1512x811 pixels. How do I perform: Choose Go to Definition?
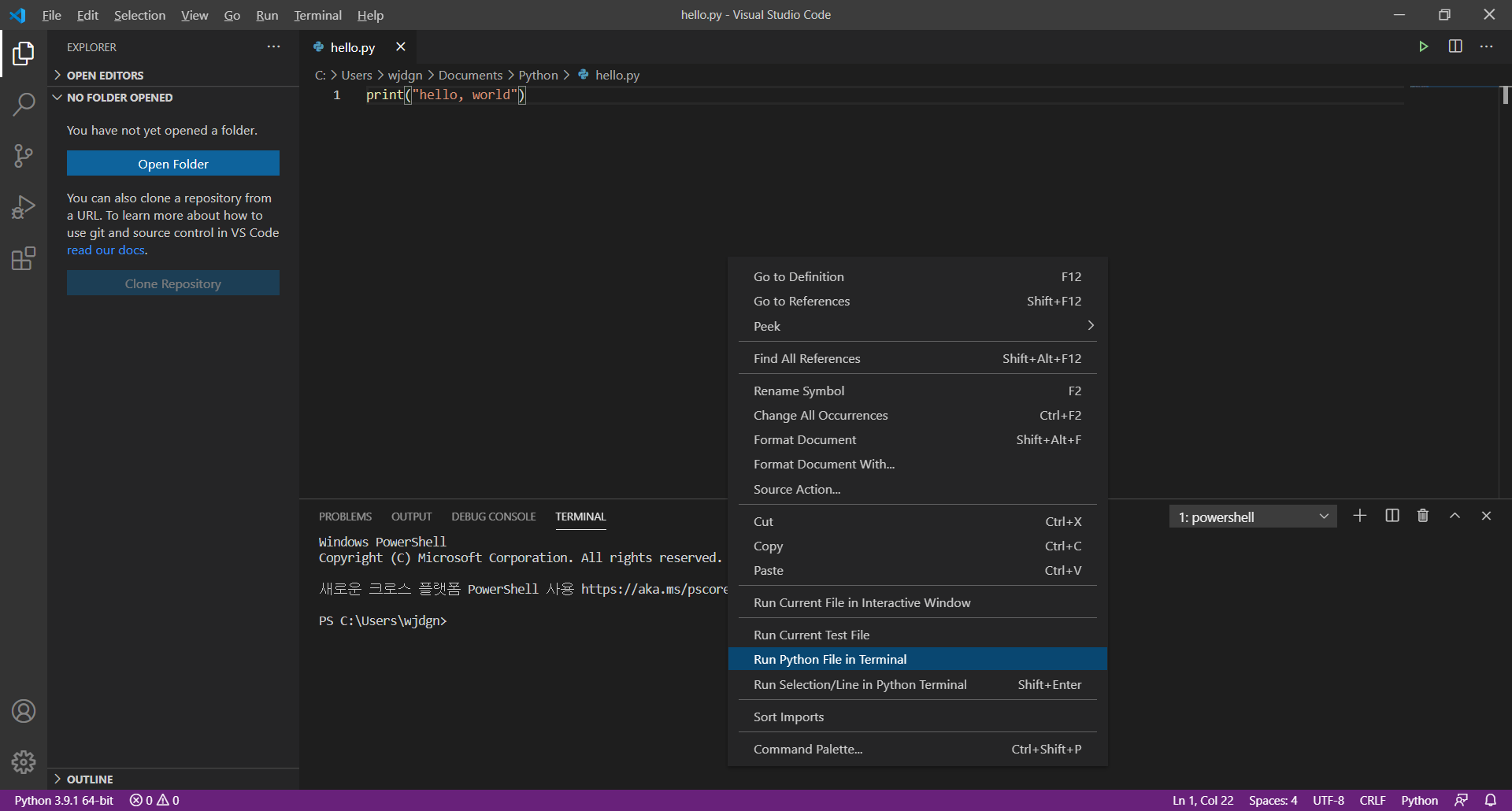click(x=917, y=276)
